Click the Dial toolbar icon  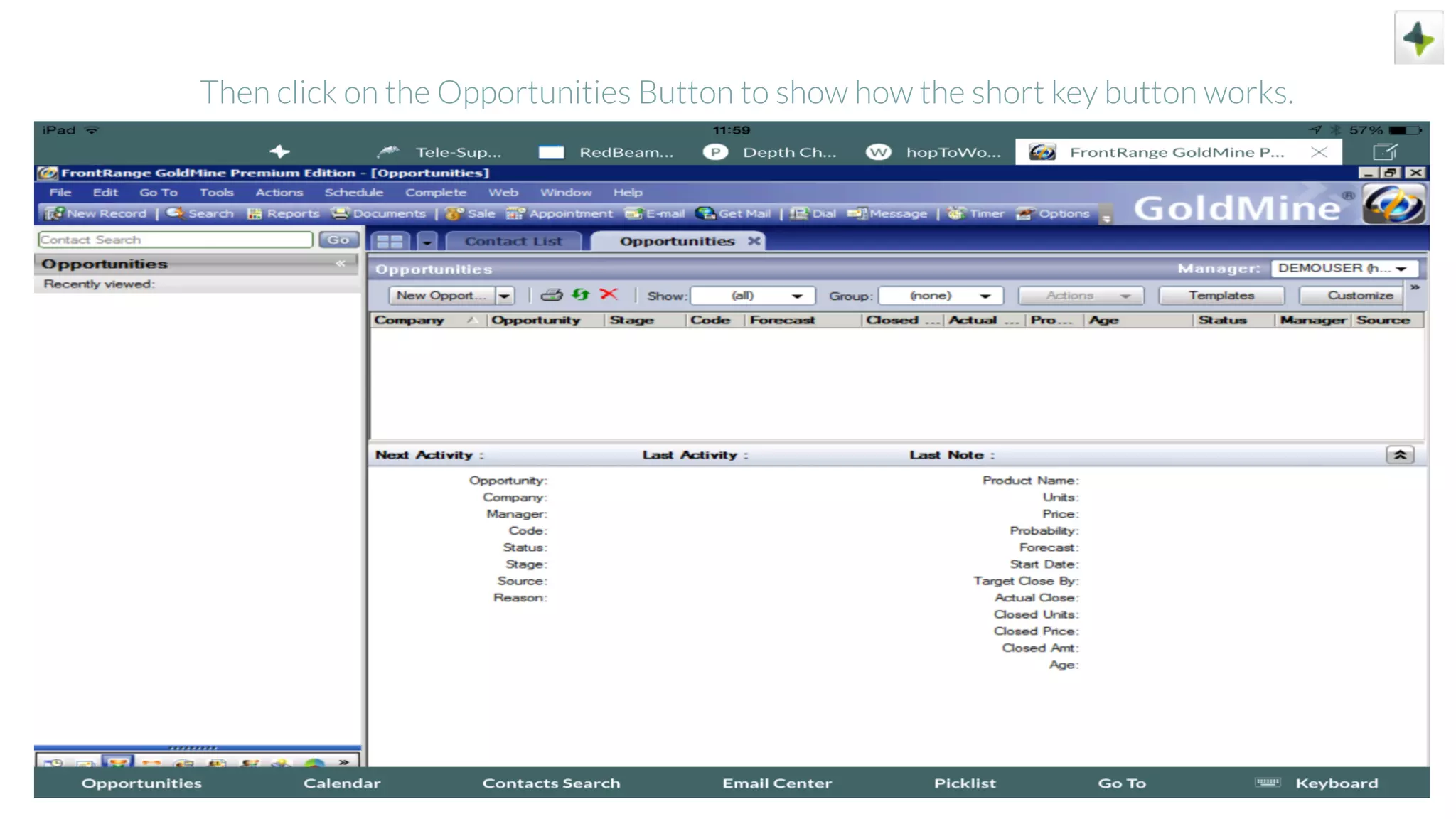click(x=813, y=213)
